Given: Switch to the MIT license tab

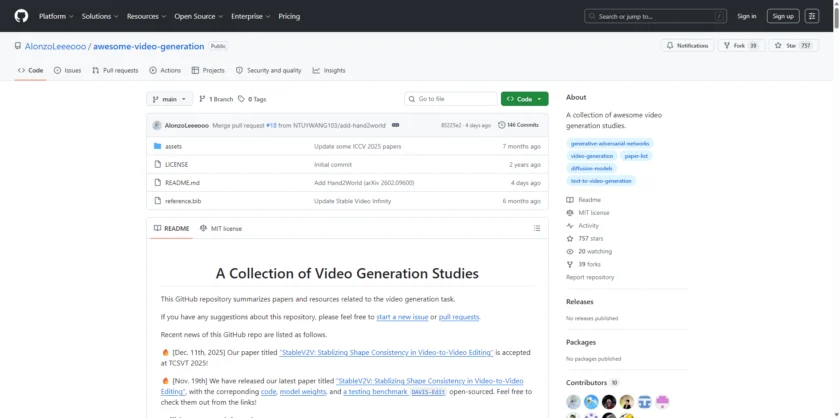Looking at the screenshot, I should [221, 228].
